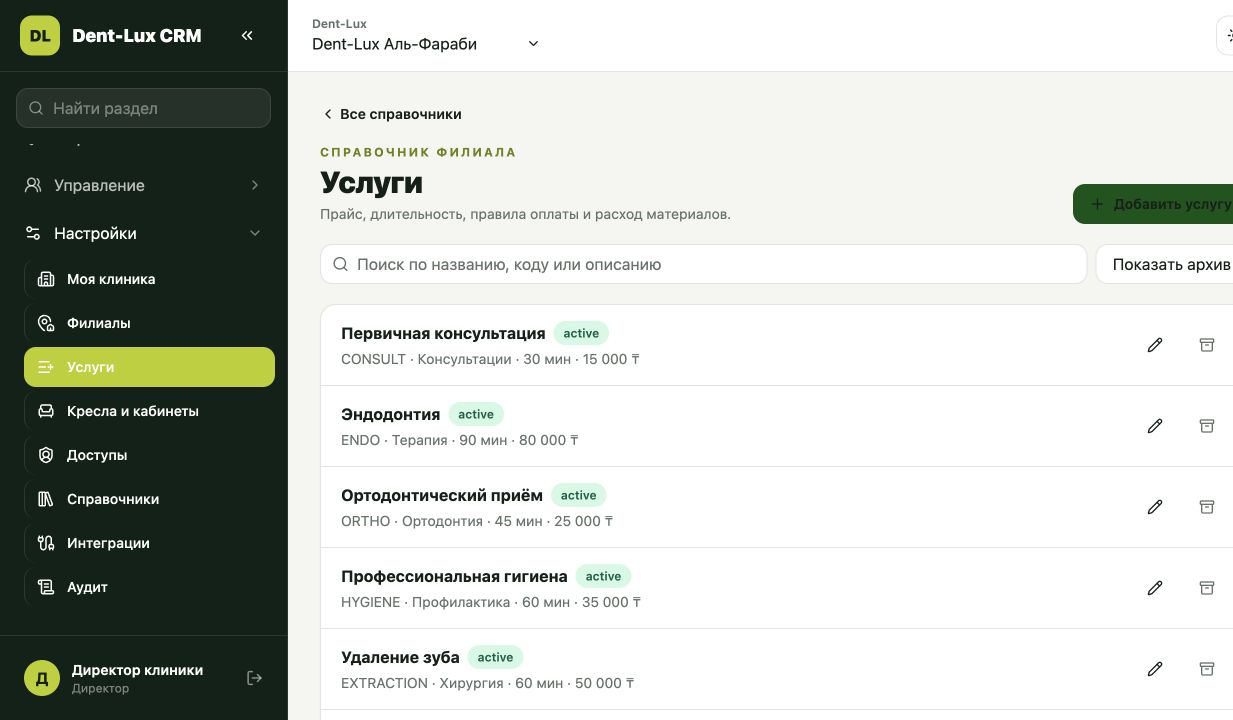Click the Директор клиники avatar
Image resolution: width=1233 pixels, height=720 pixels.
(42, 678)
